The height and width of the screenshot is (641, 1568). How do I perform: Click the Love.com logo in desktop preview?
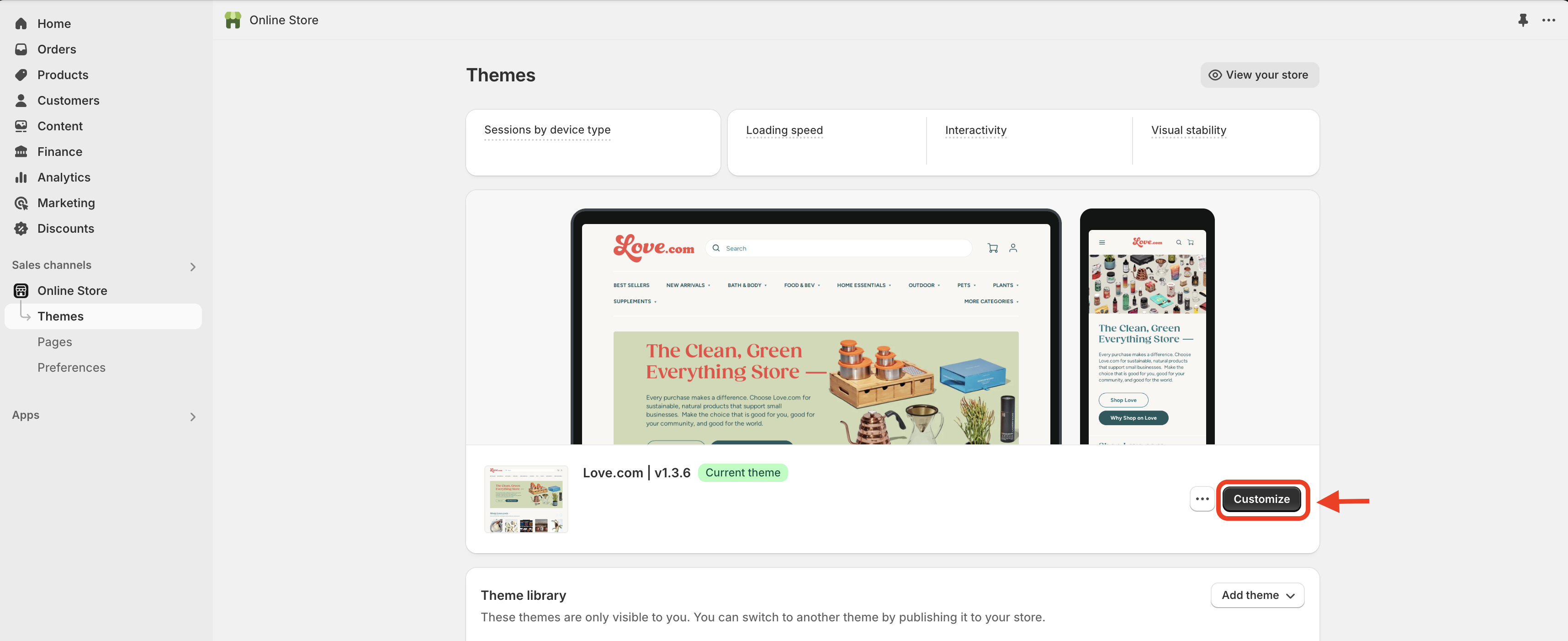654,248
